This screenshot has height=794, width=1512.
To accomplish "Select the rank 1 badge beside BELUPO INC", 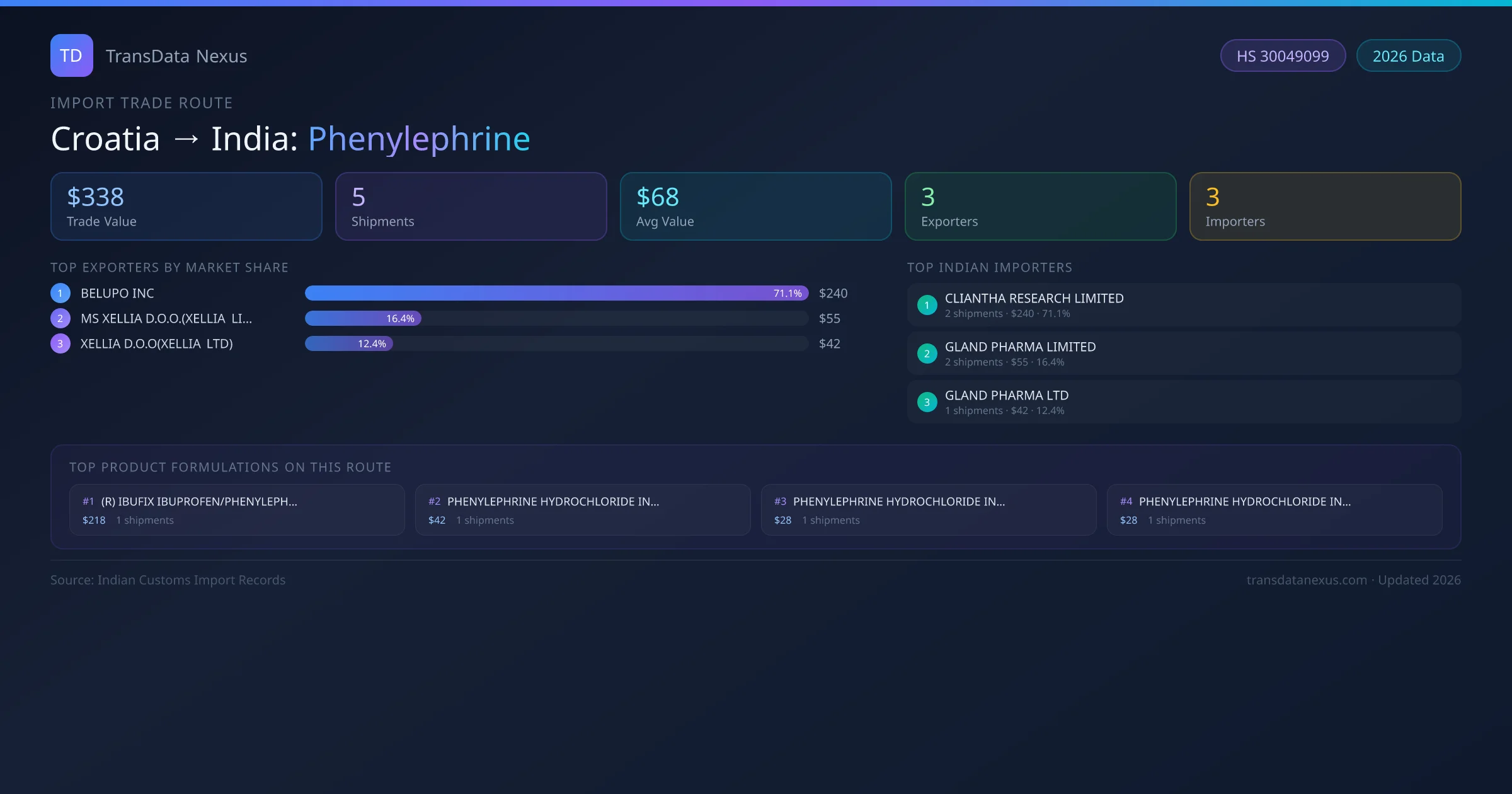I will pos(60,293).
